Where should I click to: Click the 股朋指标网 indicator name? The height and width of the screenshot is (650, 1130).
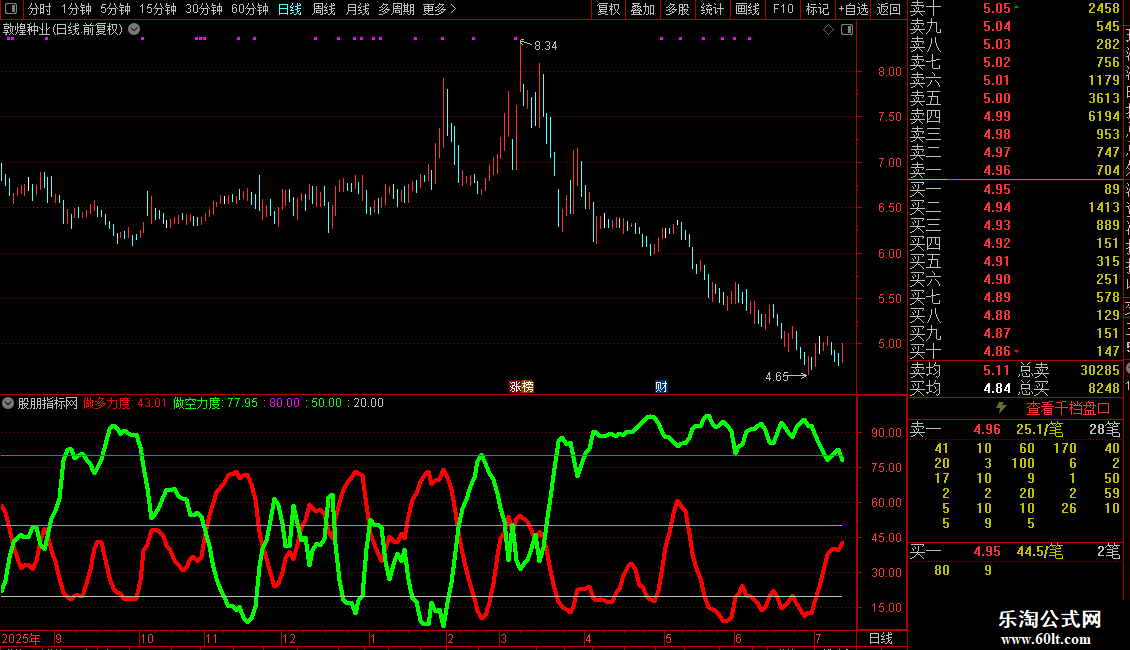pyautogui.click(x=48, y=403)
